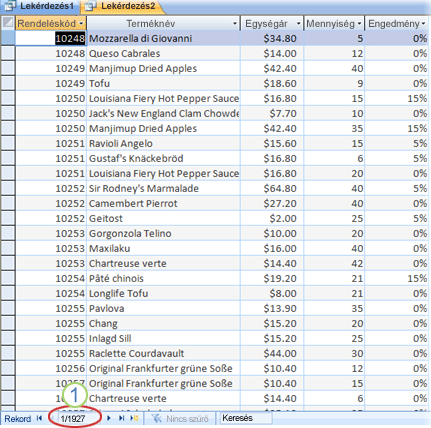Screen dimensions: 431x428
Task: Click the quantity 30 for Raclette Courdavault
Action: click(334, 353)
